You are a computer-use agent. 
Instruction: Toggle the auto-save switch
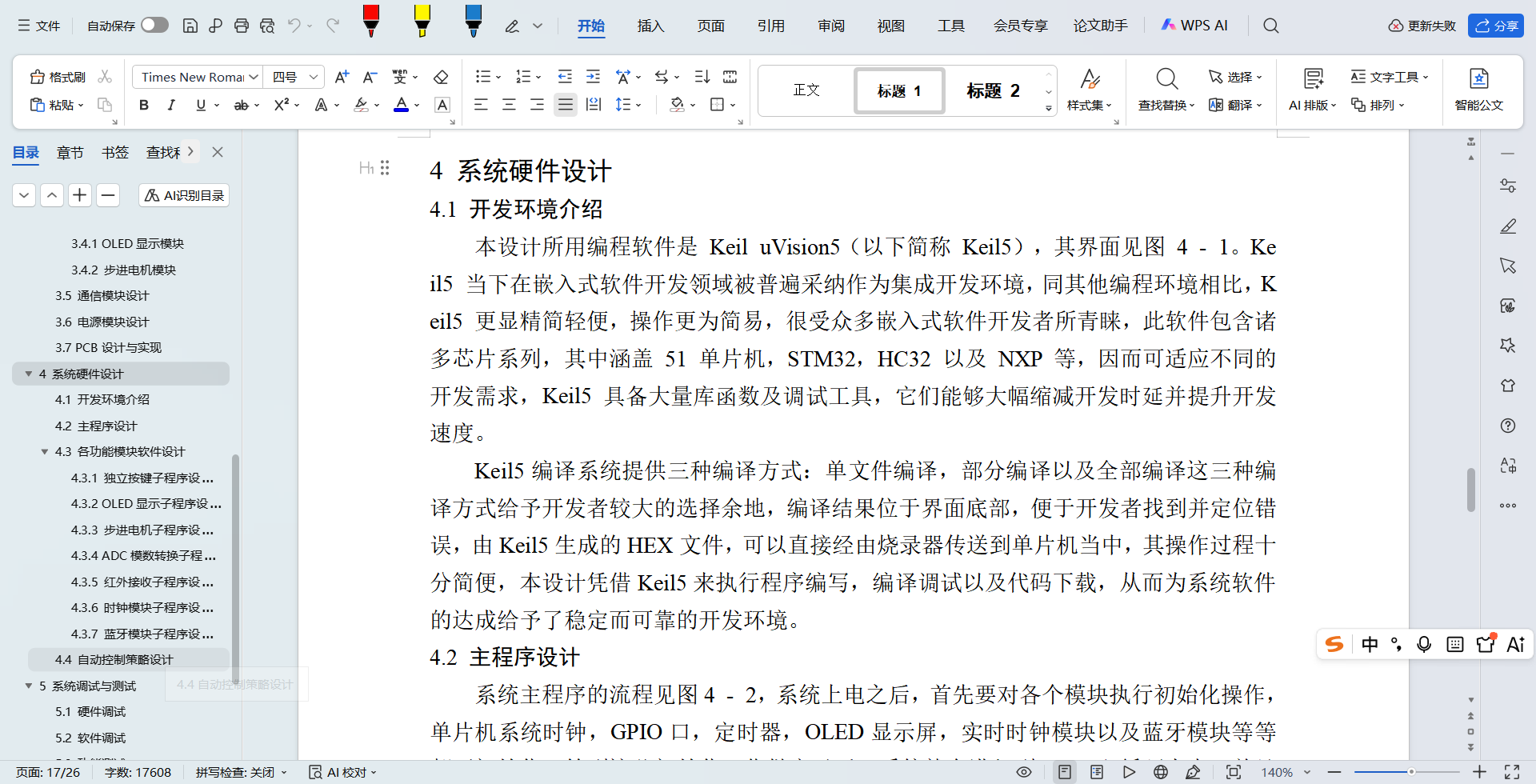pyautogui.click(x=154, y=25)
